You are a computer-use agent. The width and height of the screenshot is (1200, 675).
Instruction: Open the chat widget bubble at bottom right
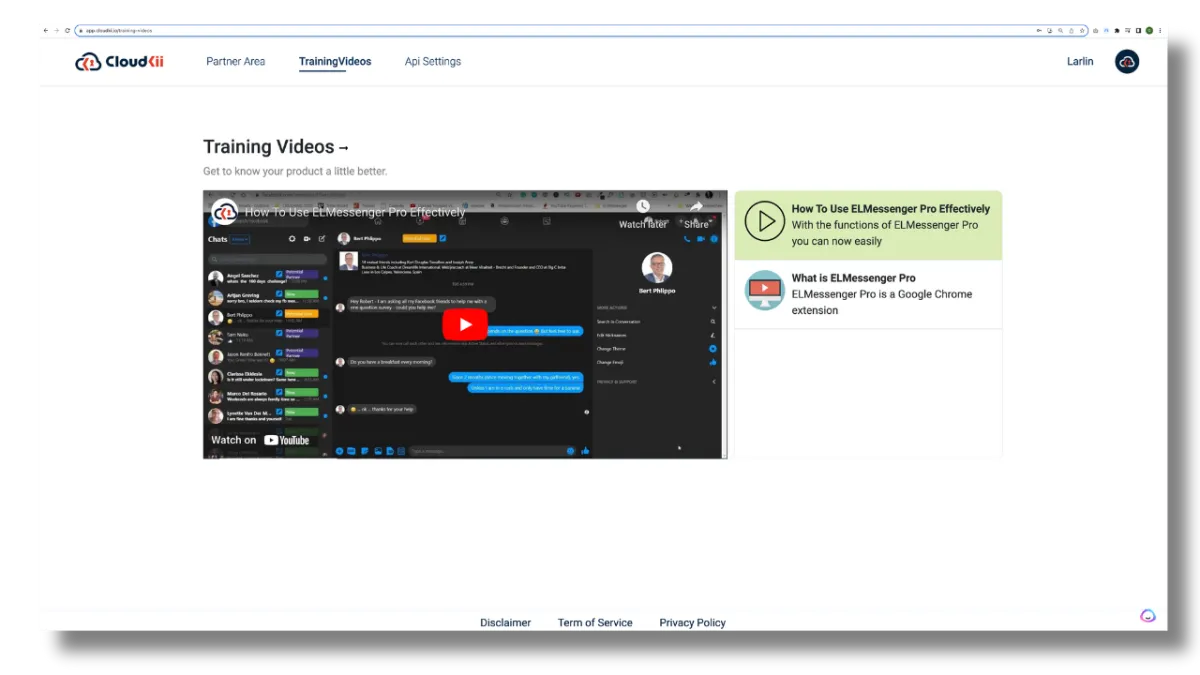point(1148,616)
